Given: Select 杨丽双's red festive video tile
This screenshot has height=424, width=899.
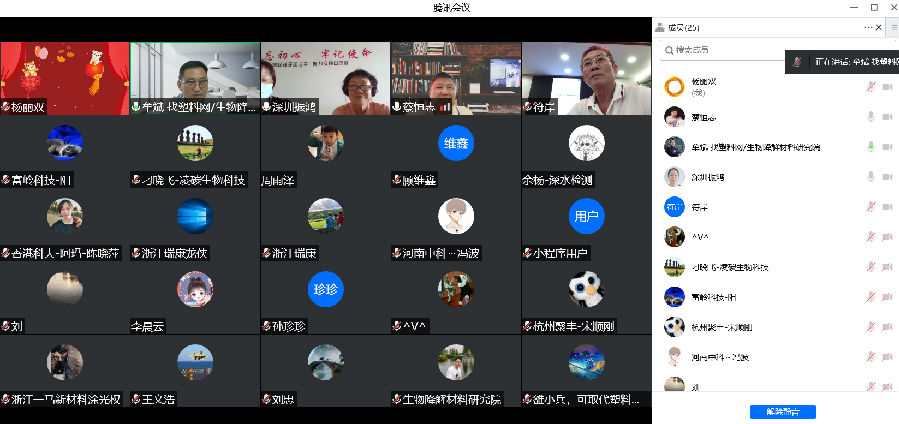Looking at the screenshot, I should click(65, 78).
